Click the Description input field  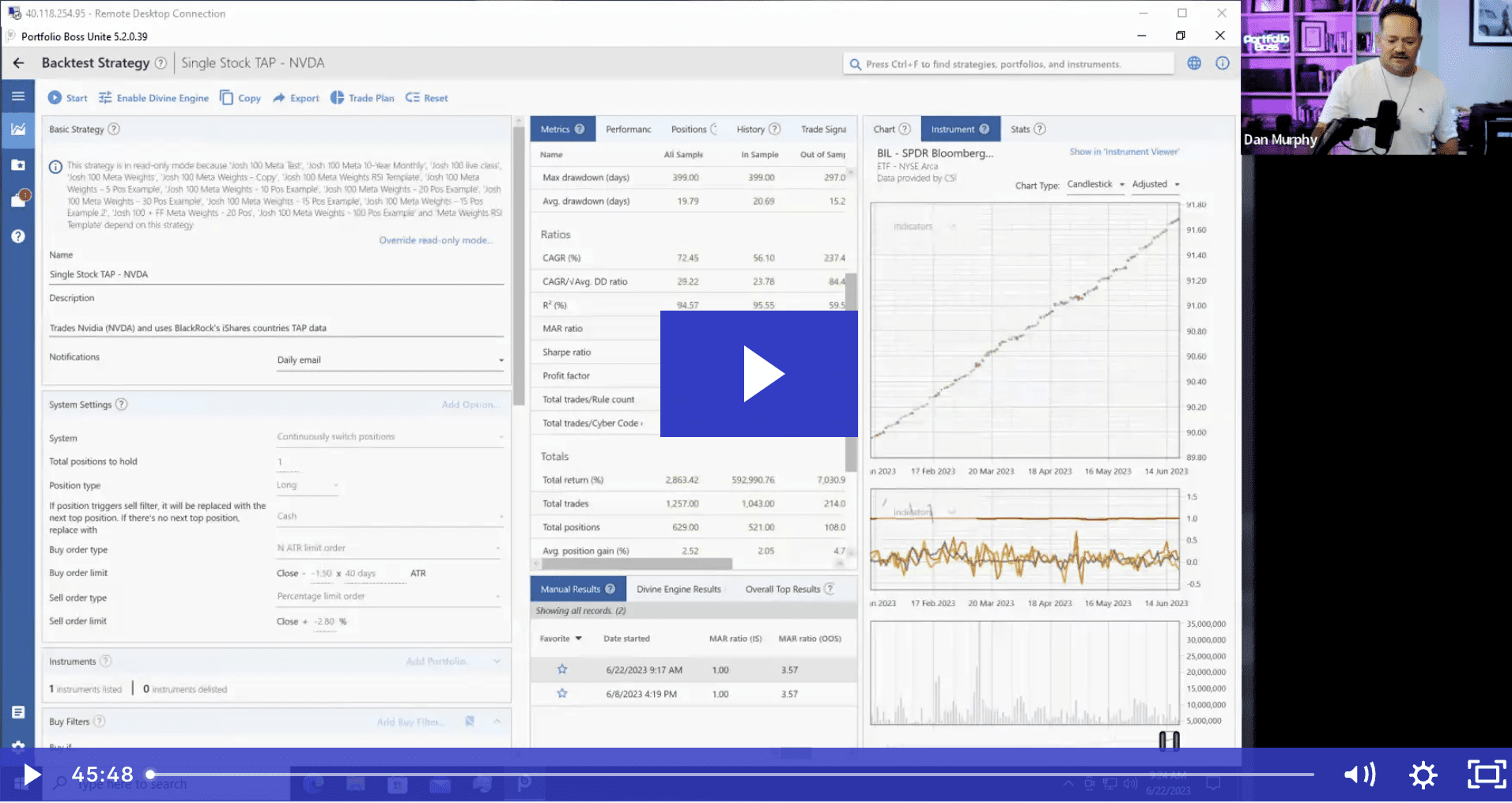tap(276, 327)
